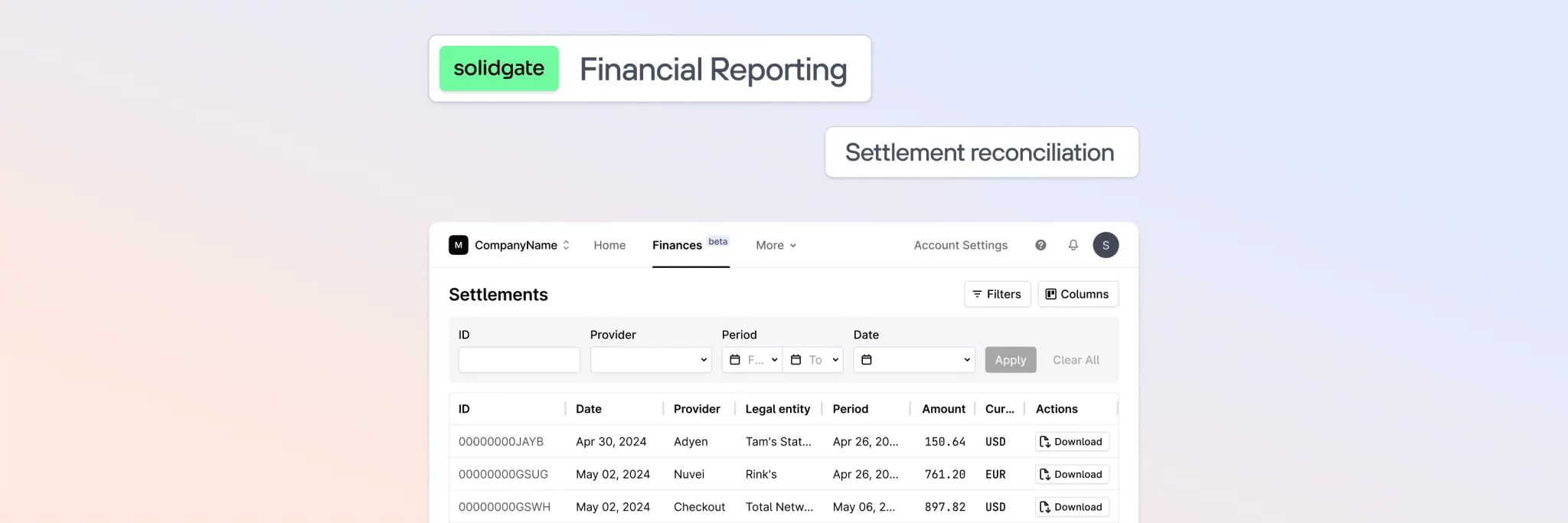
Task: Click the Nuvei provider cell
Action: (689, 475)
